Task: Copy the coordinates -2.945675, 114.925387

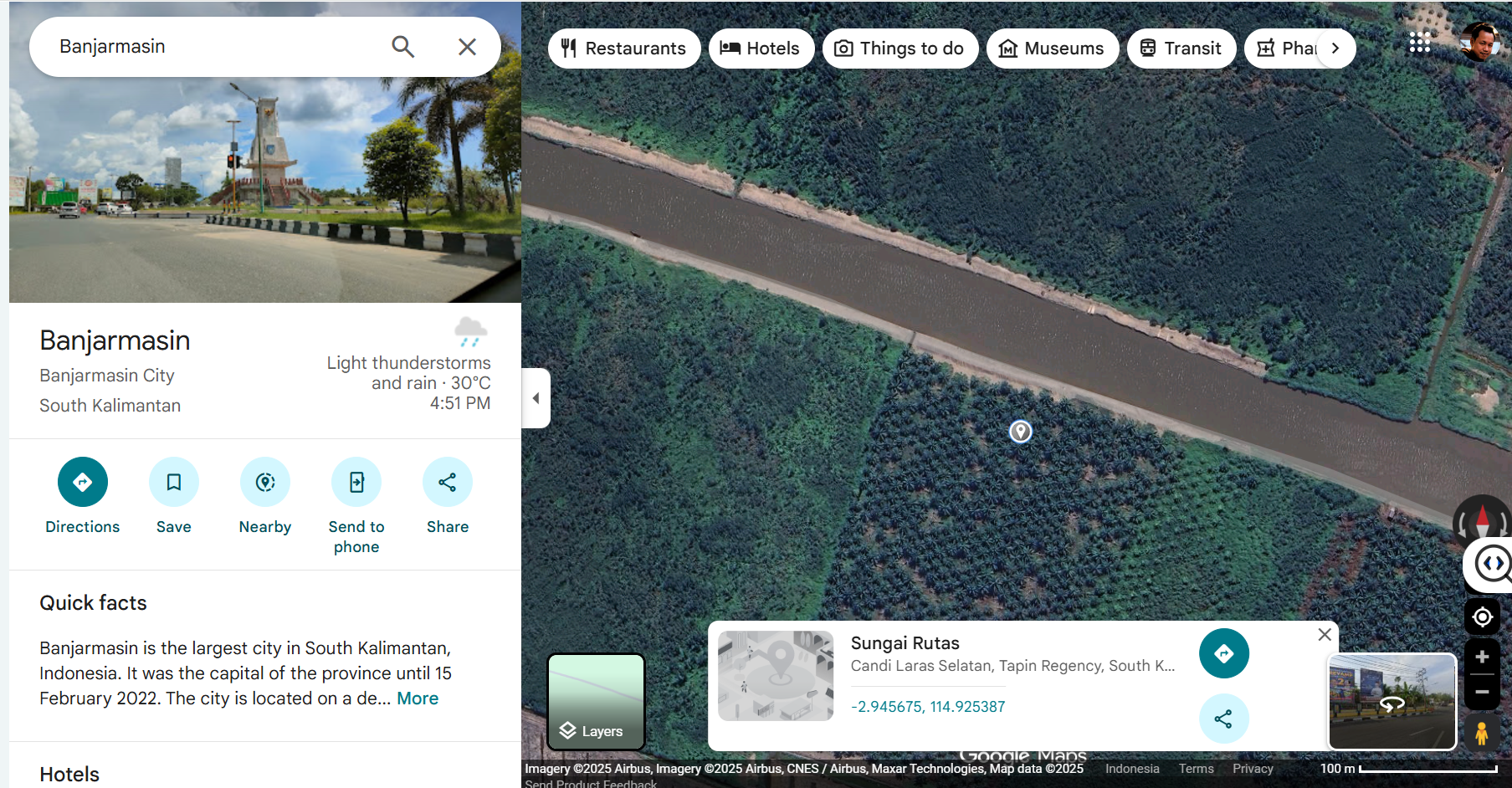Action: coord(927,707)
